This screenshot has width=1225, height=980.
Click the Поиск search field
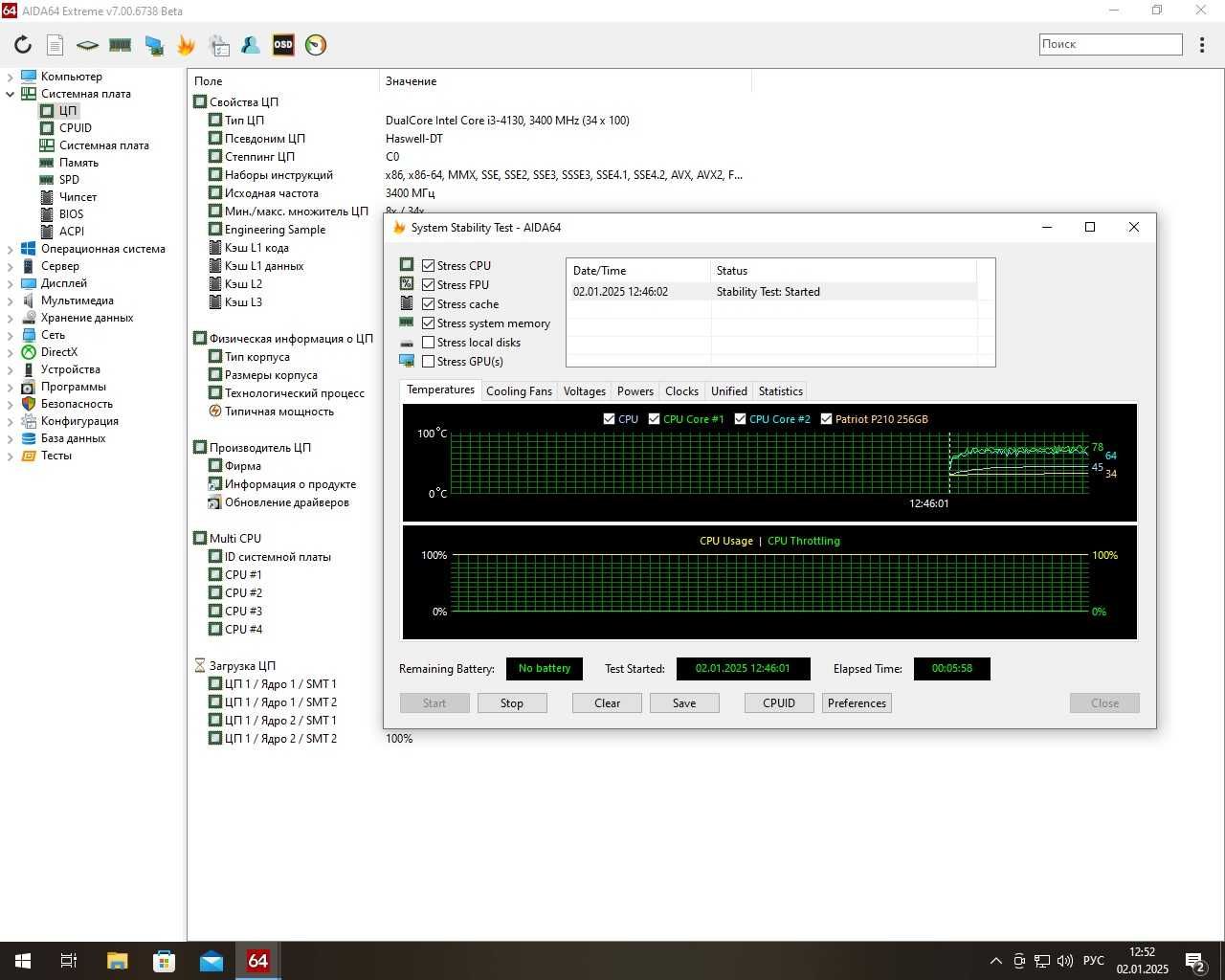[1110, 44]
